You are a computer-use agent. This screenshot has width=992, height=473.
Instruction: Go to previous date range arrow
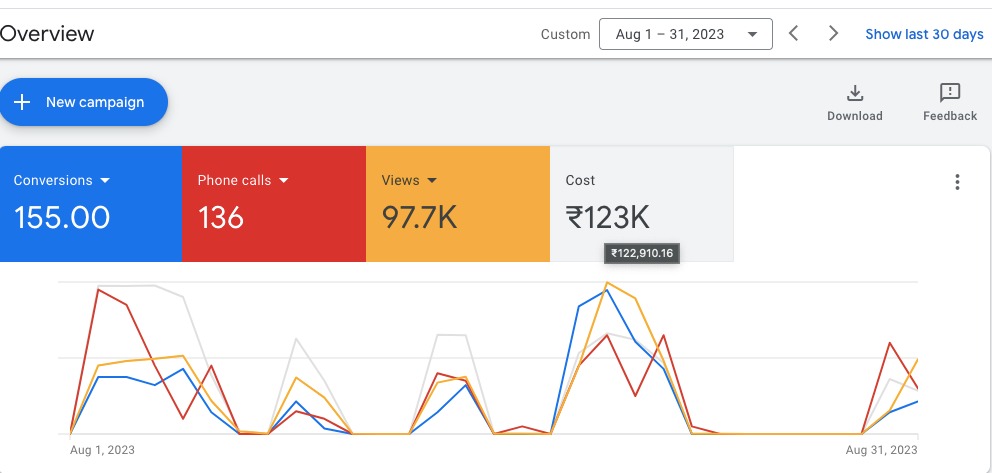coord(793,34)
